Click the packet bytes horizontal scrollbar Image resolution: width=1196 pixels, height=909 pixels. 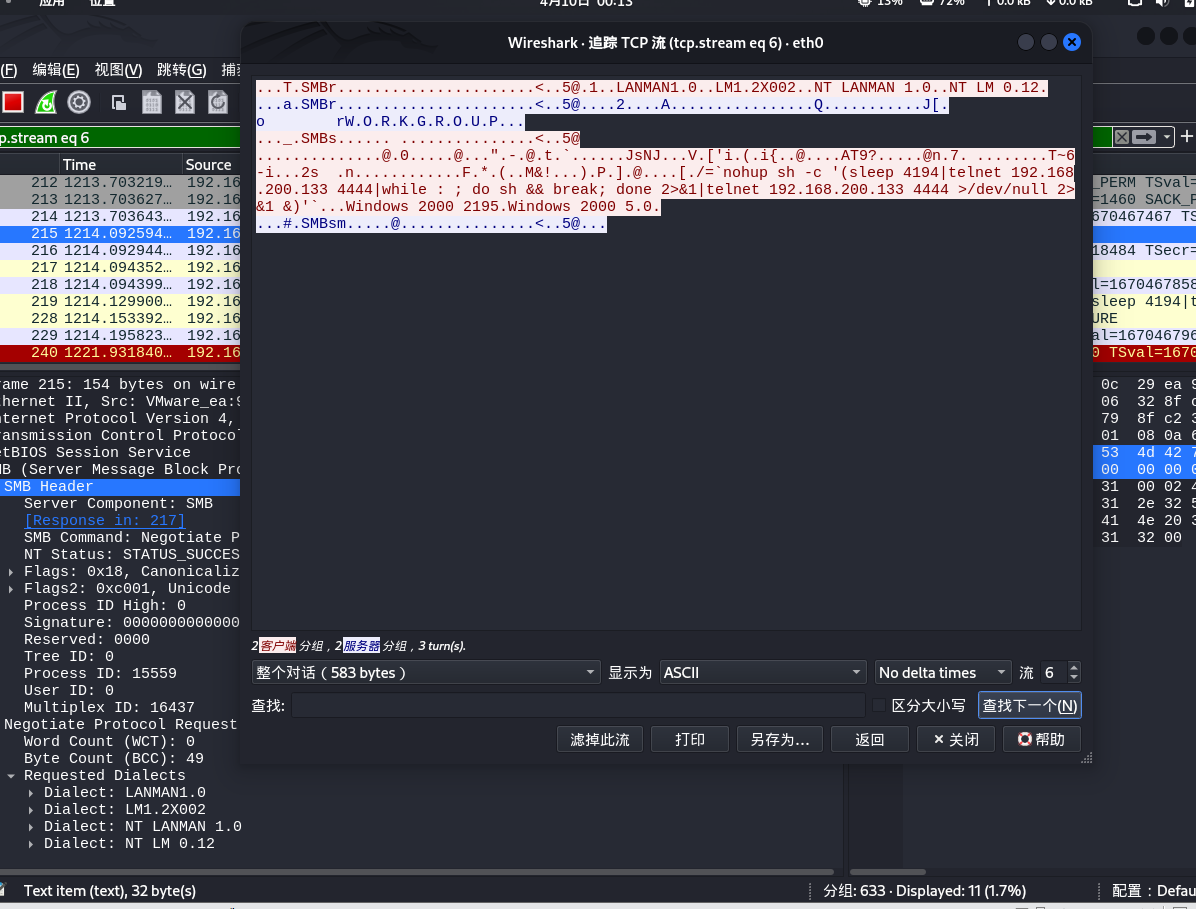pyautogui.click(x=888, y=872)
